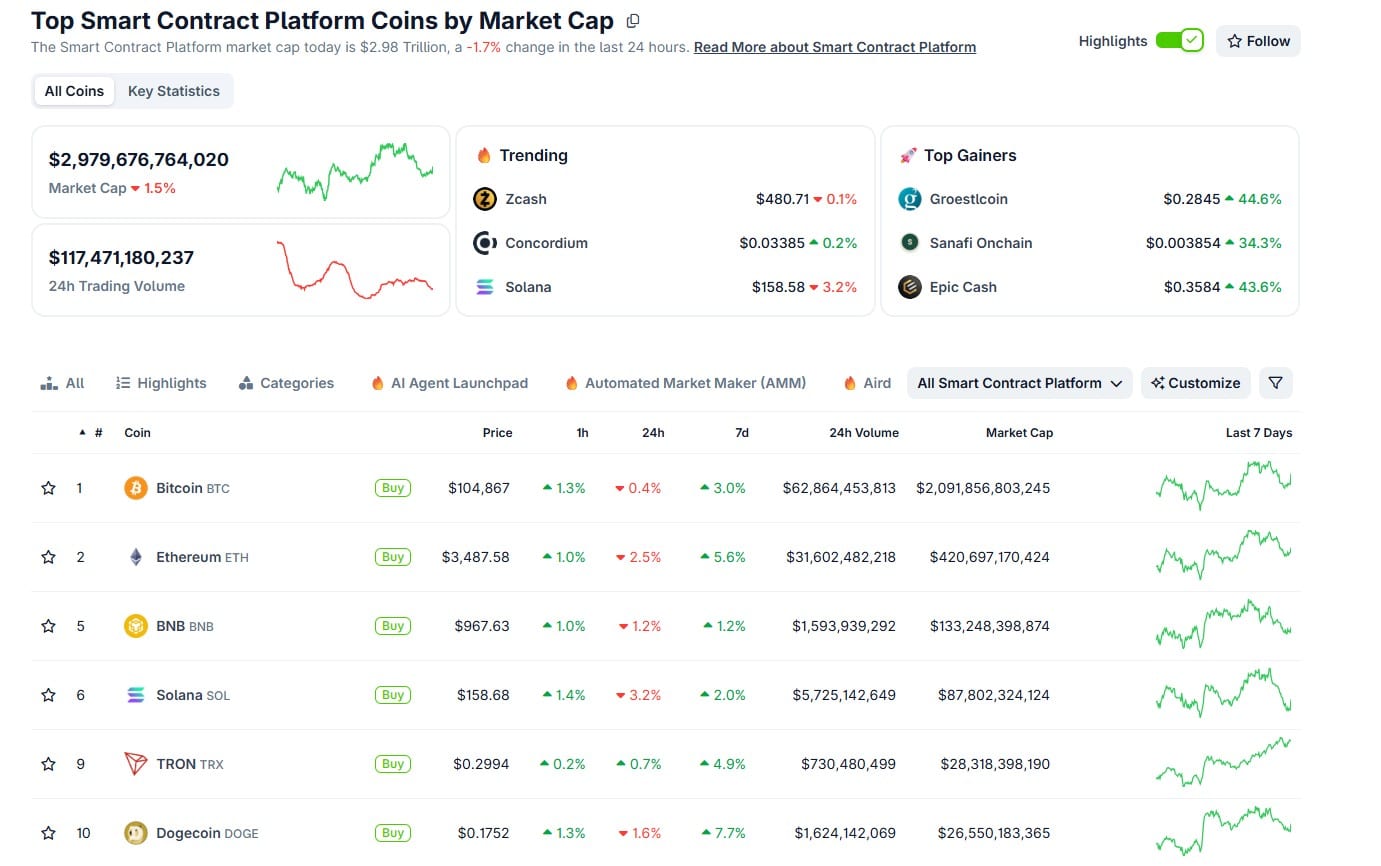The image size is (1381, 866).
Task: Open the All Smart Contract Platform dropdown
Action: (1018, 382)
